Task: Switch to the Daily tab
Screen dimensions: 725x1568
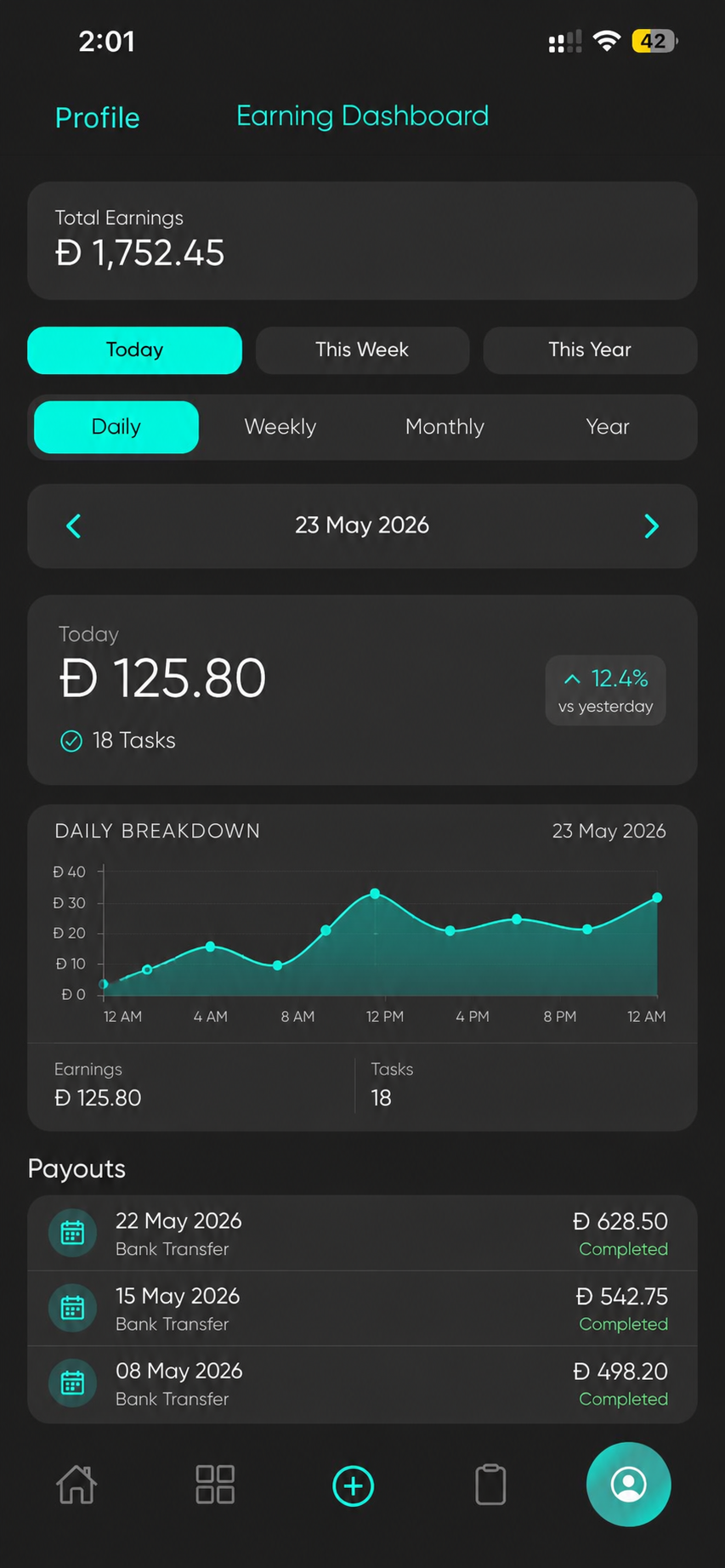Action: click(x=116, y=427)
